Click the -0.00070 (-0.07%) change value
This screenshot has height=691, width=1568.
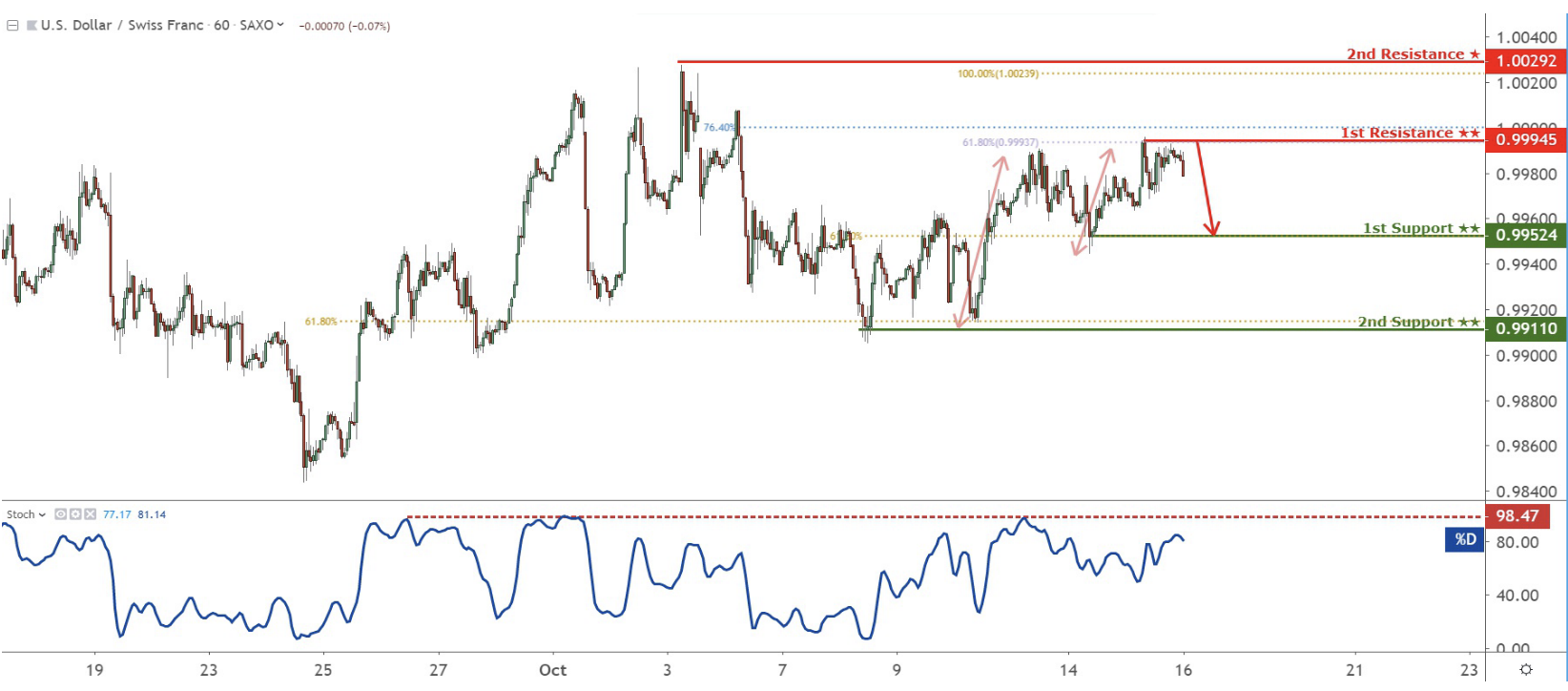(x=344, y=26)
